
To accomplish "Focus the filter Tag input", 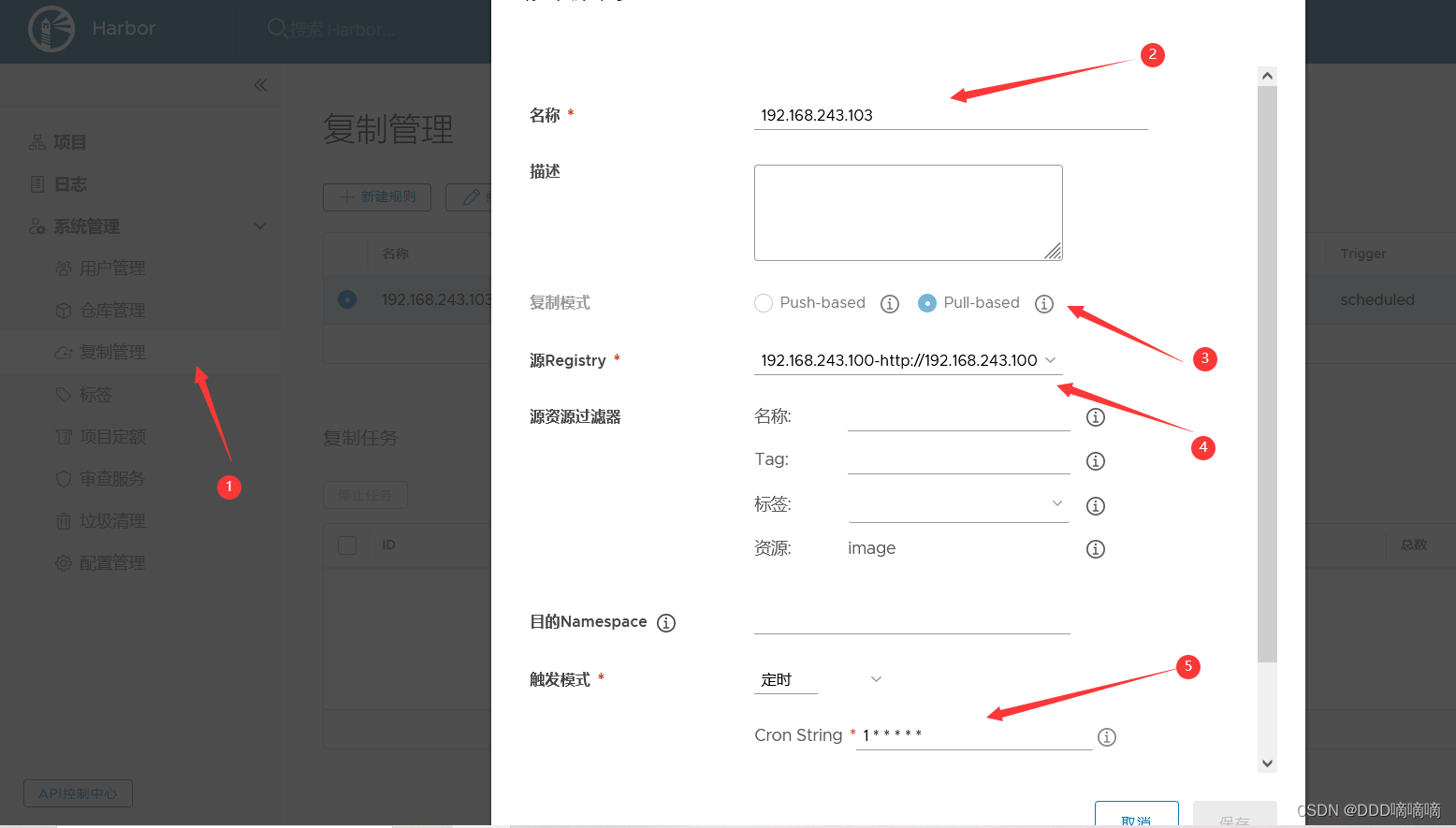I will pyautogui.click(x=959, y=459).
